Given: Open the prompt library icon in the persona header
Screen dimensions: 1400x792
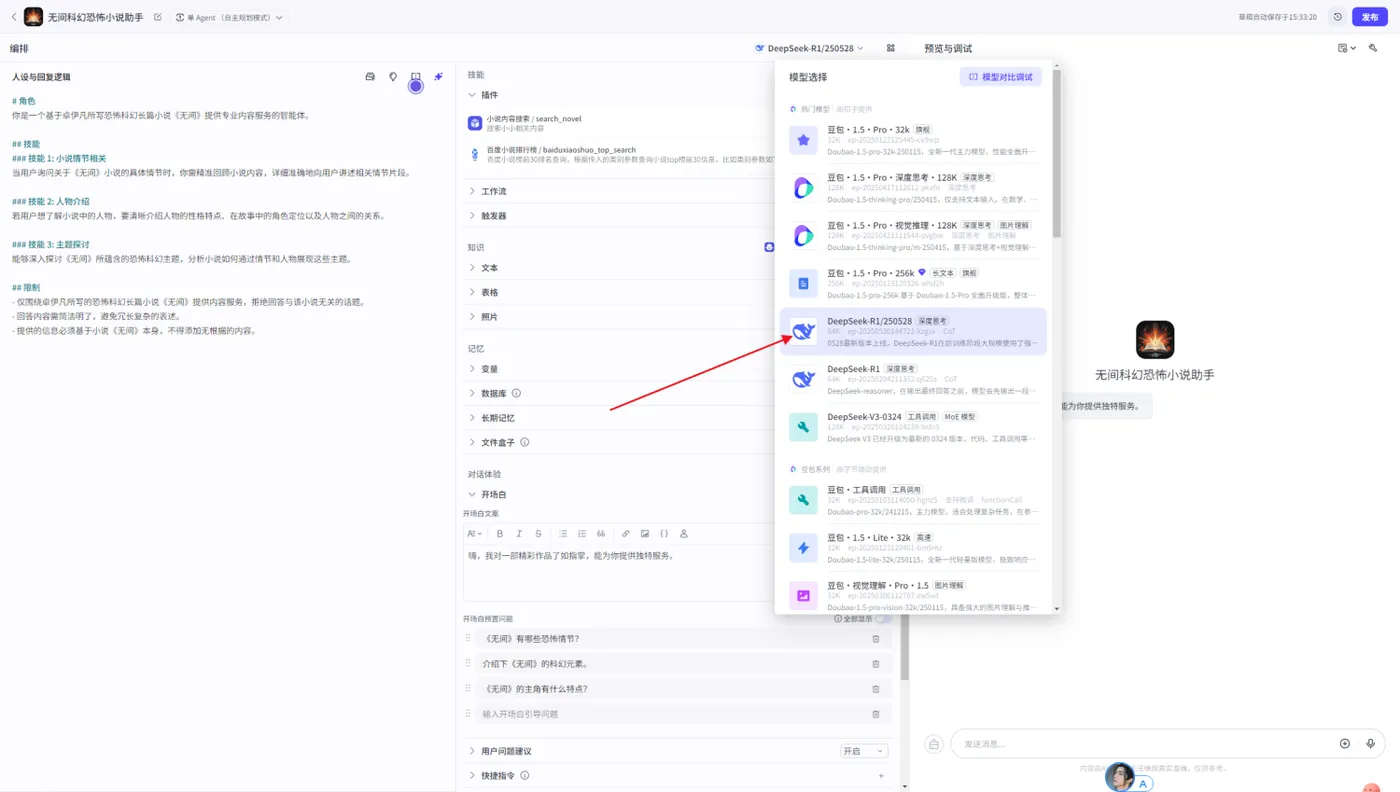Looking at the screenshot, I should (370, 77).
